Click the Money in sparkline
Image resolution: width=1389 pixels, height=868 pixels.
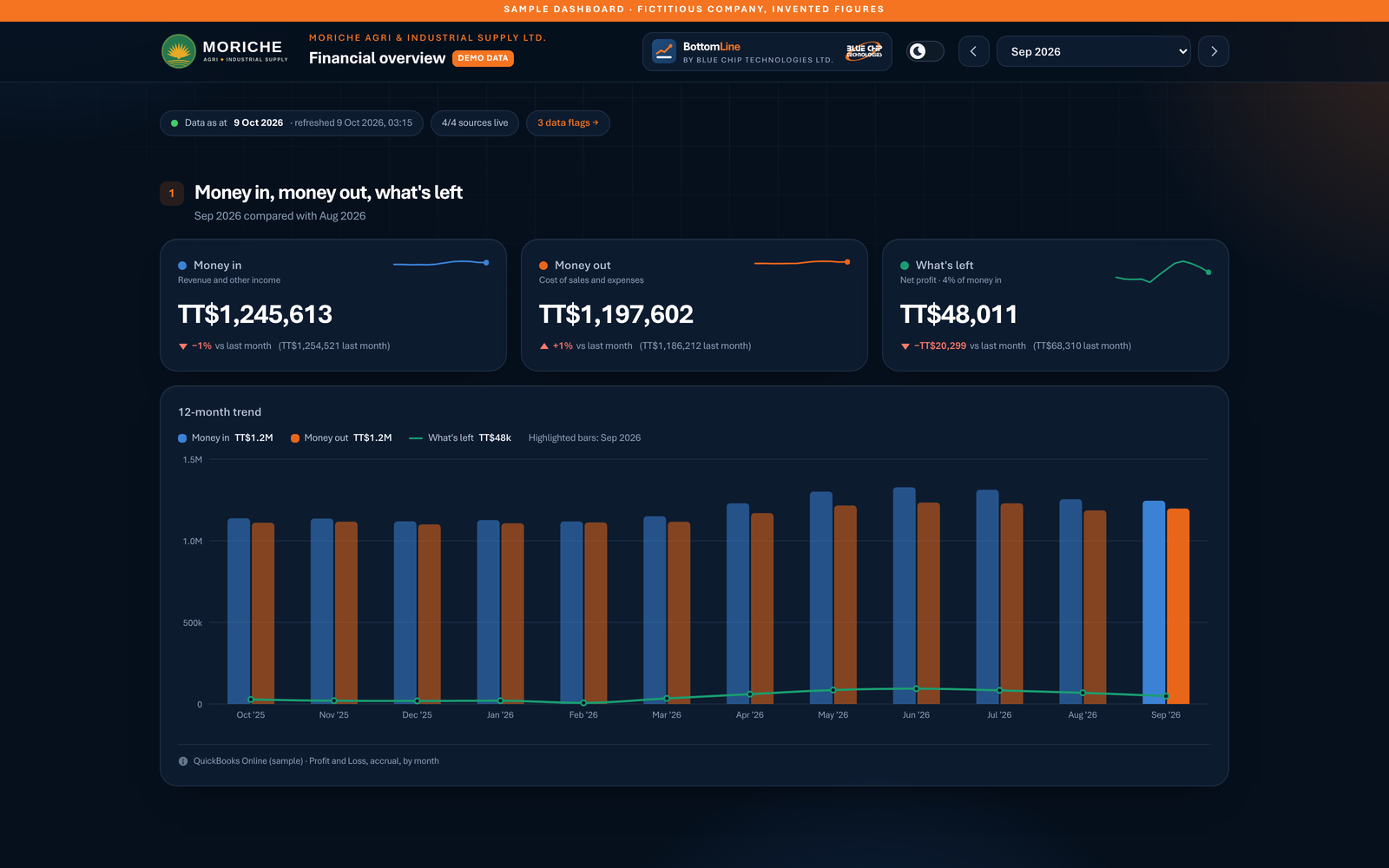tap(441, 262)
